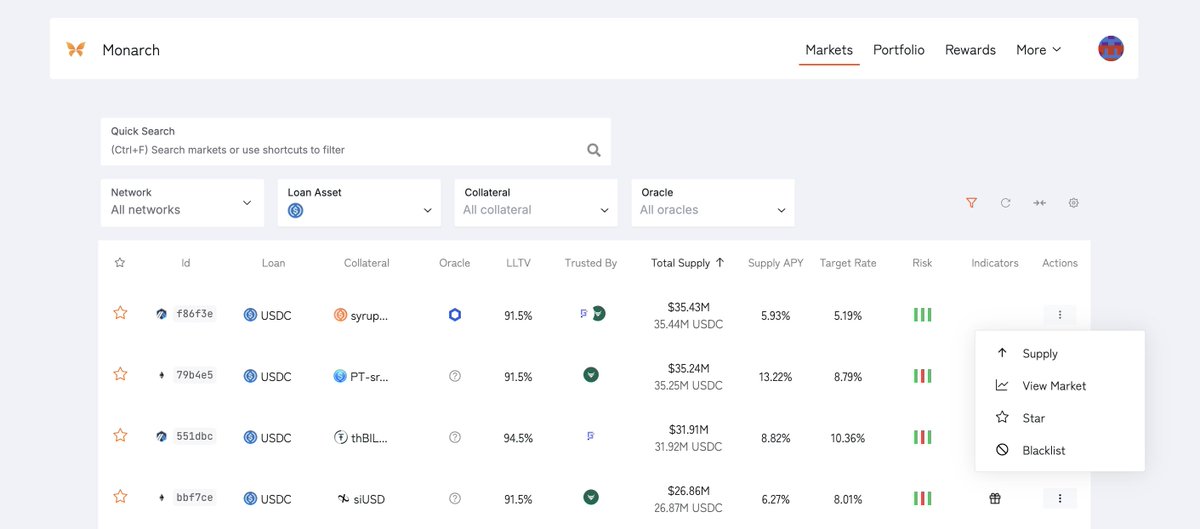The height and width of the screenshot is (529, 1200).
Task: Click risk bars in f86f3e row
Action: tap(922, 315)
